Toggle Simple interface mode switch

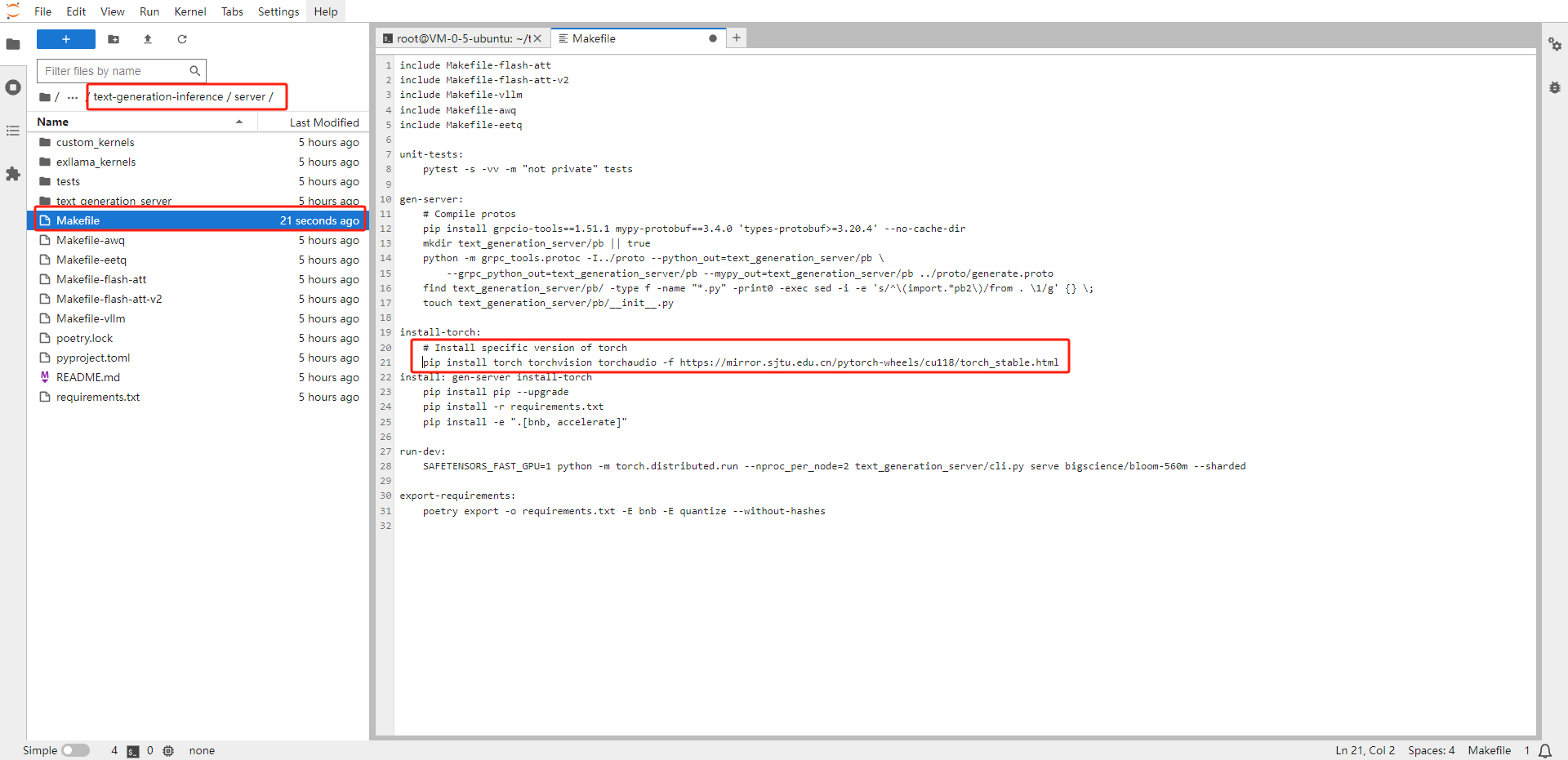coord(75,750)
